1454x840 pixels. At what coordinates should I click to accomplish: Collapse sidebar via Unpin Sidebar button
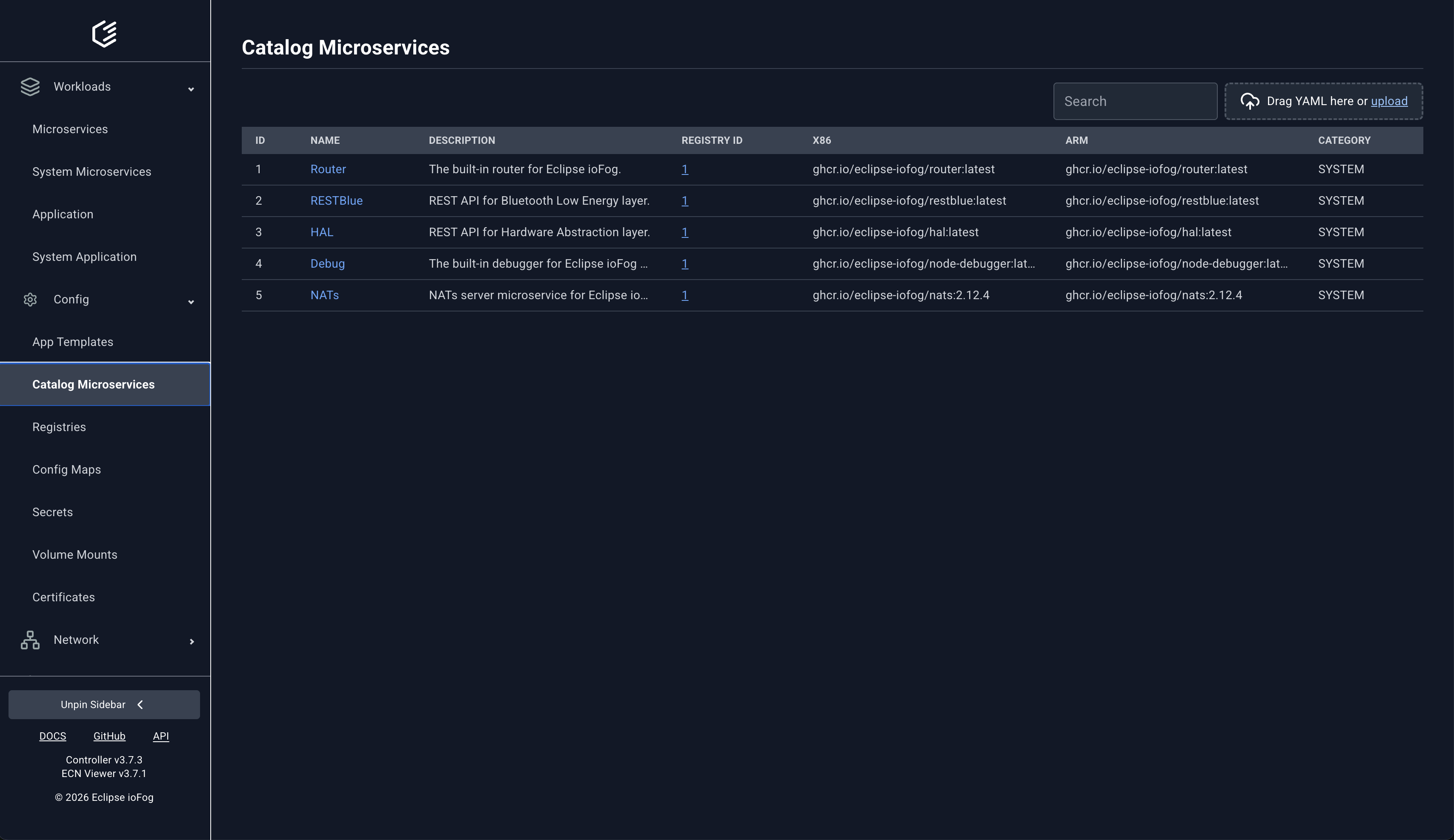pos(104,704)
